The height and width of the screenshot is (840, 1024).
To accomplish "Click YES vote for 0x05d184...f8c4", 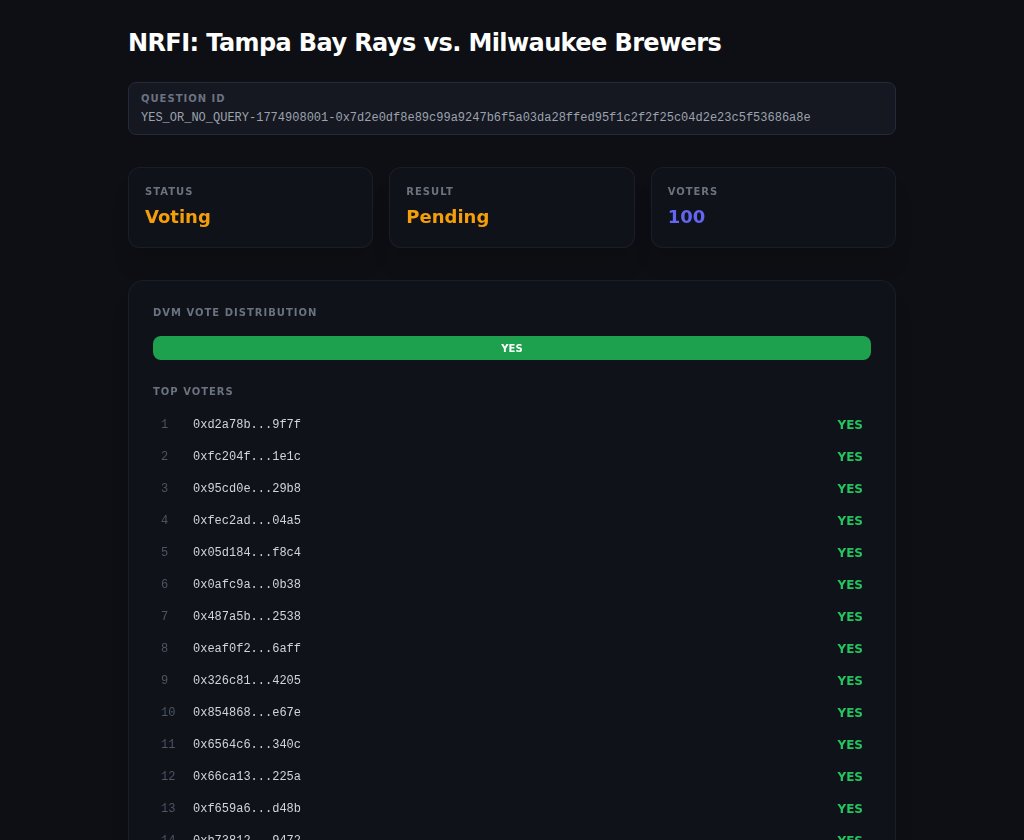I will (850, 553).
